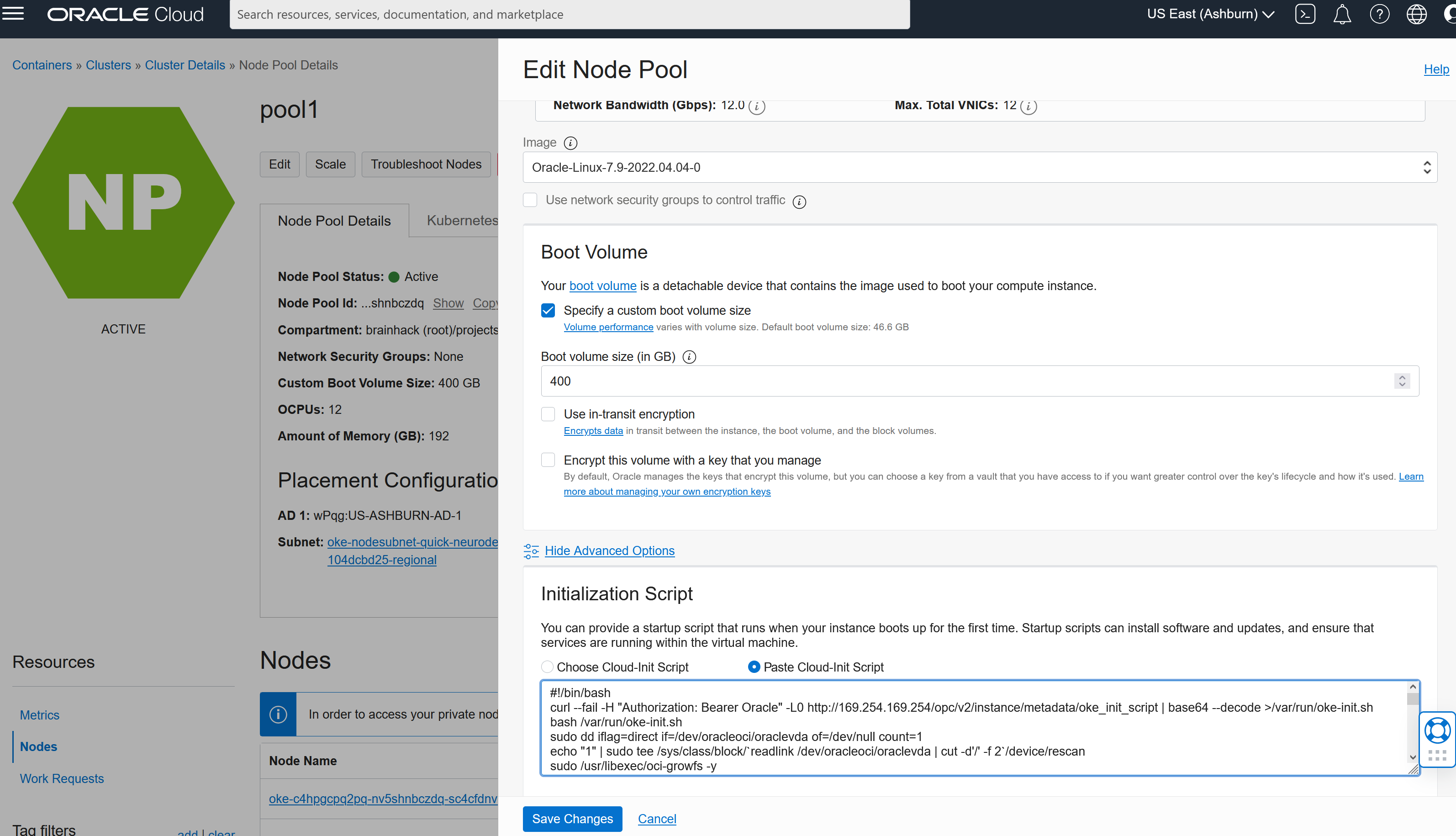Click the info icon in nodes notice banner
Image resolution: width=1456 pixels, height=836 pixels.
[x=278, y=714]
